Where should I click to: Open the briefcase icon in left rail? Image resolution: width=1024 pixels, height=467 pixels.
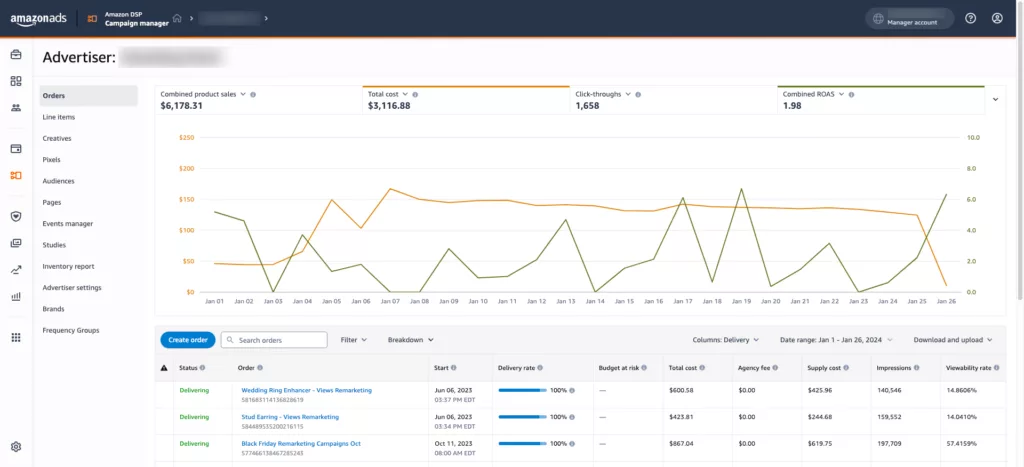(x=16, y=55)
